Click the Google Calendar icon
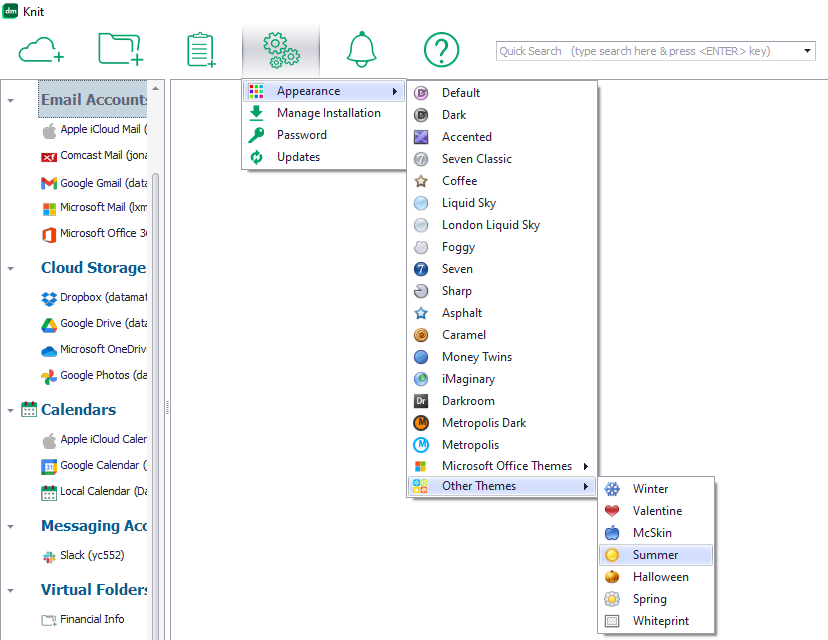The width and height of the screenshot is (828, 640). click(x=49, y=466)
